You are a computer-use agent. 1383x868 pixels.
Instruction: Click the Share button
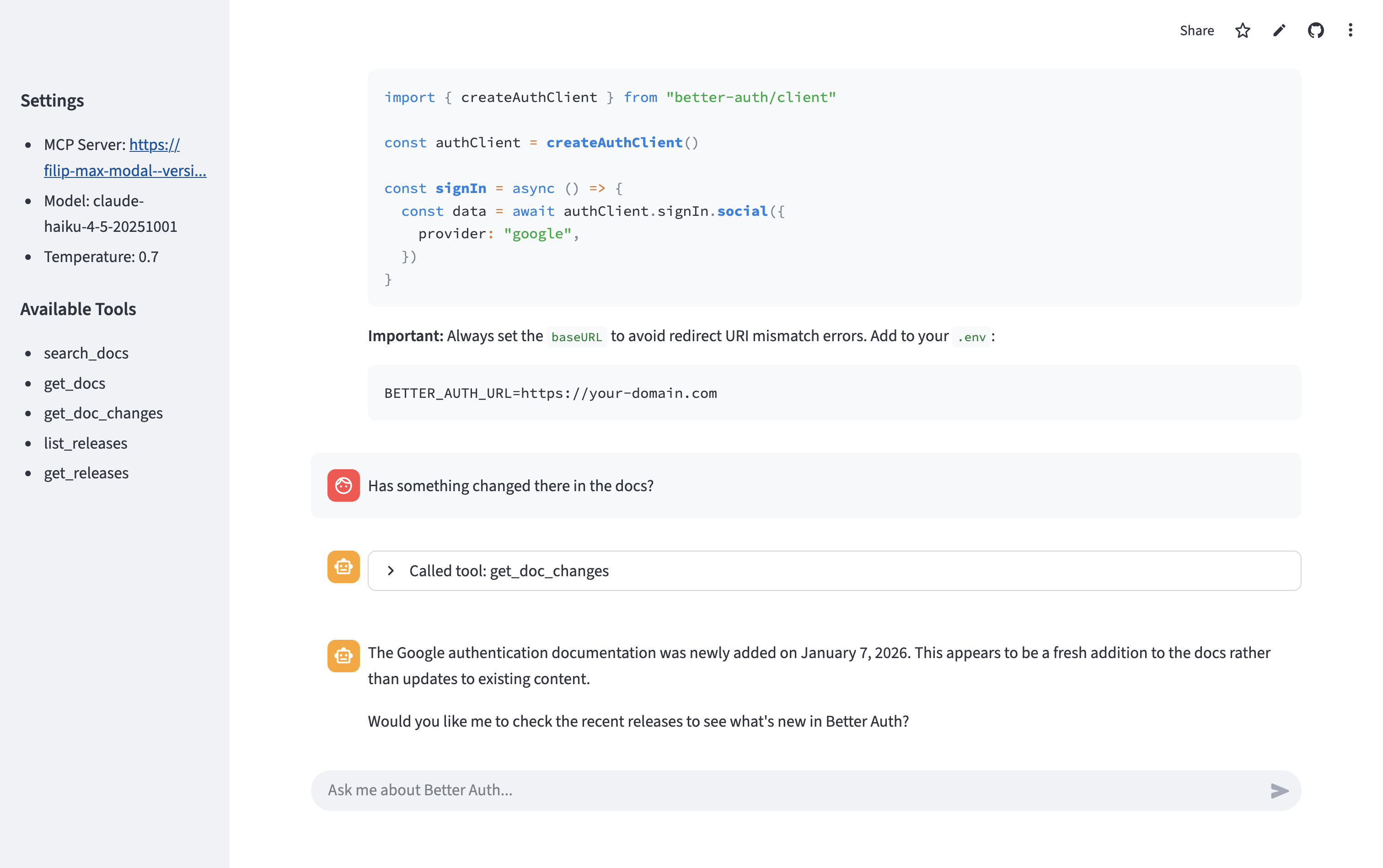coord(1196,30)
